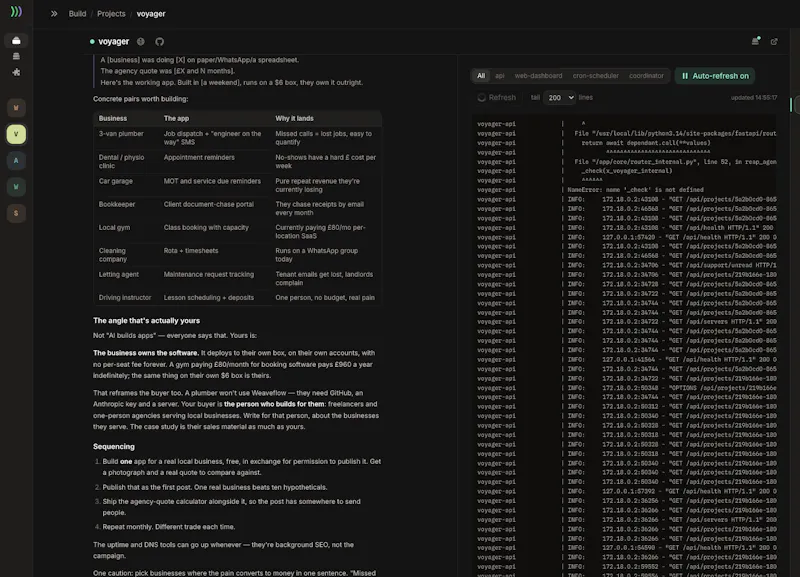Screen dimensions: 800x577
Task: Select the top orange 'M' project avatar
Action: point(16,108)
